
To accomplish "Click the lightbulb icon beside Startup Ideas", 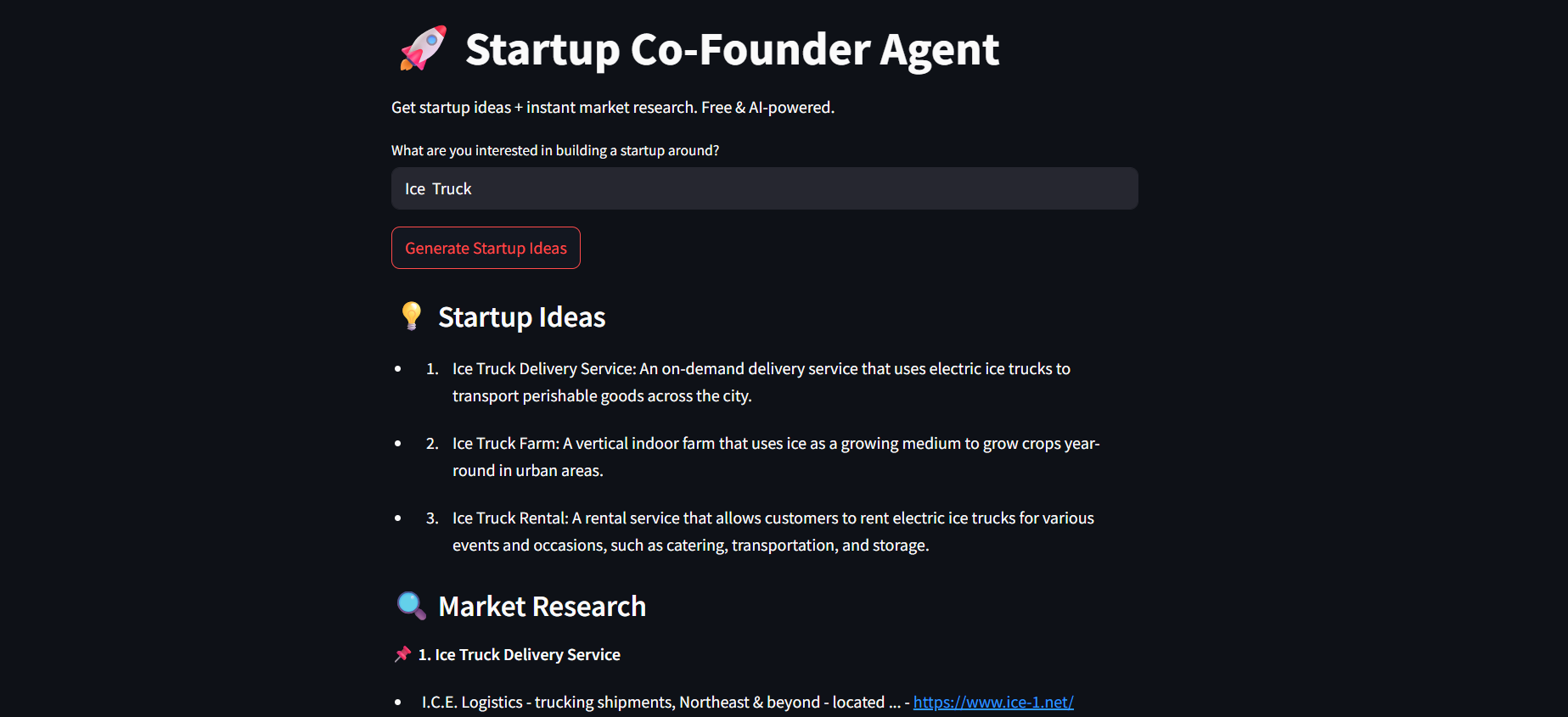I will coord(411,316).
